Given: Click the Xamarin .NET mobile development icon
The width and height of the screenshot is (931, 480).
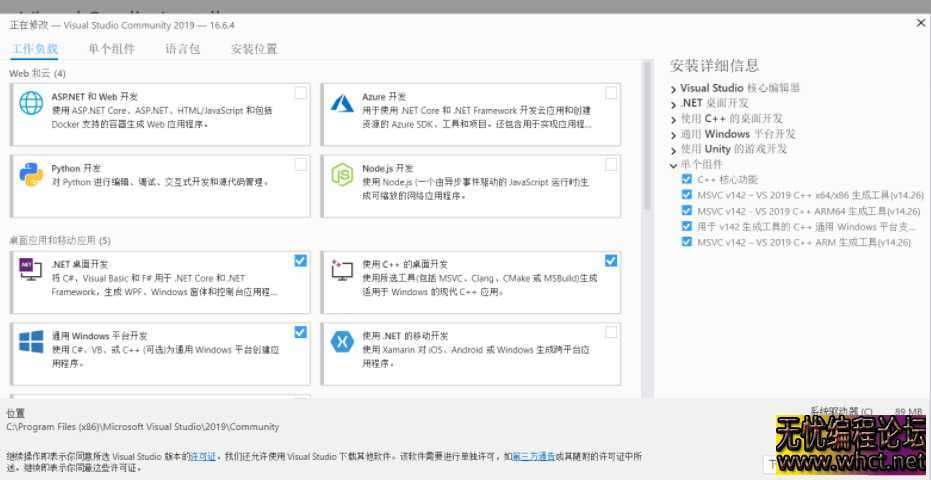Looking at the screenshot, I should tap(343, 341).
